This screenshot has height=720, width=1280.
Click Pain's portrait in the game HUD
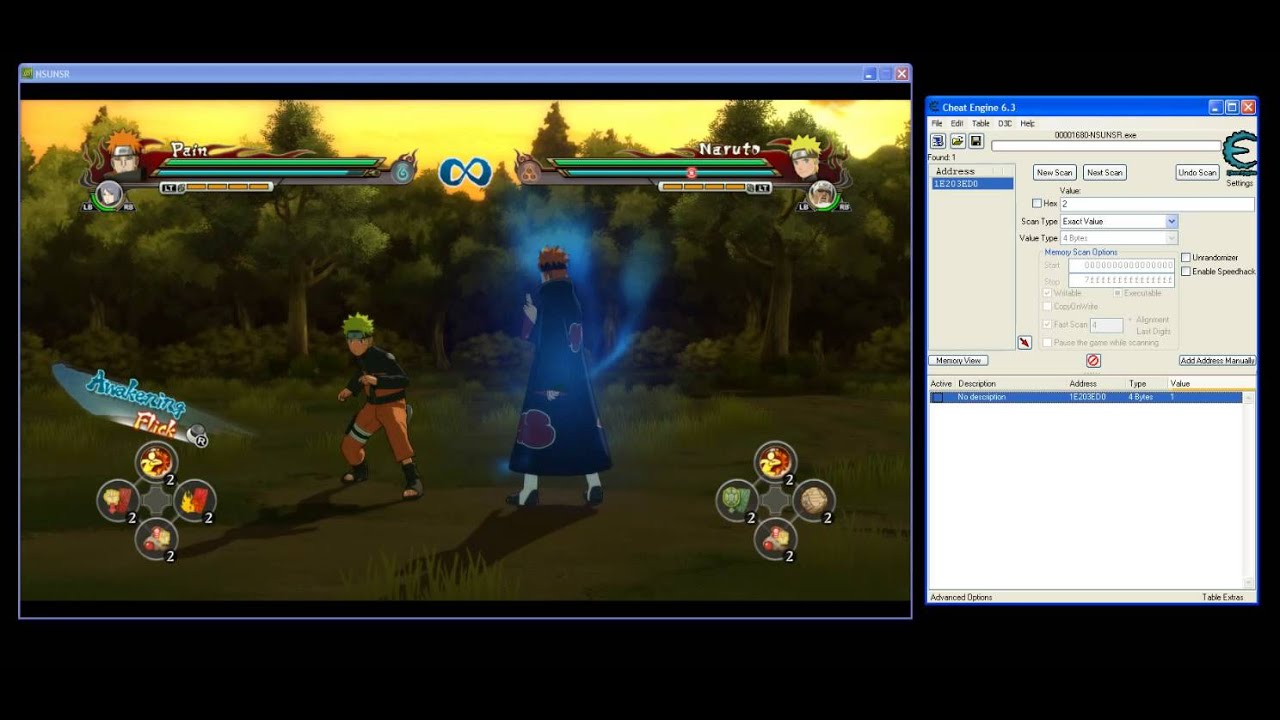(x=124, y=156)
